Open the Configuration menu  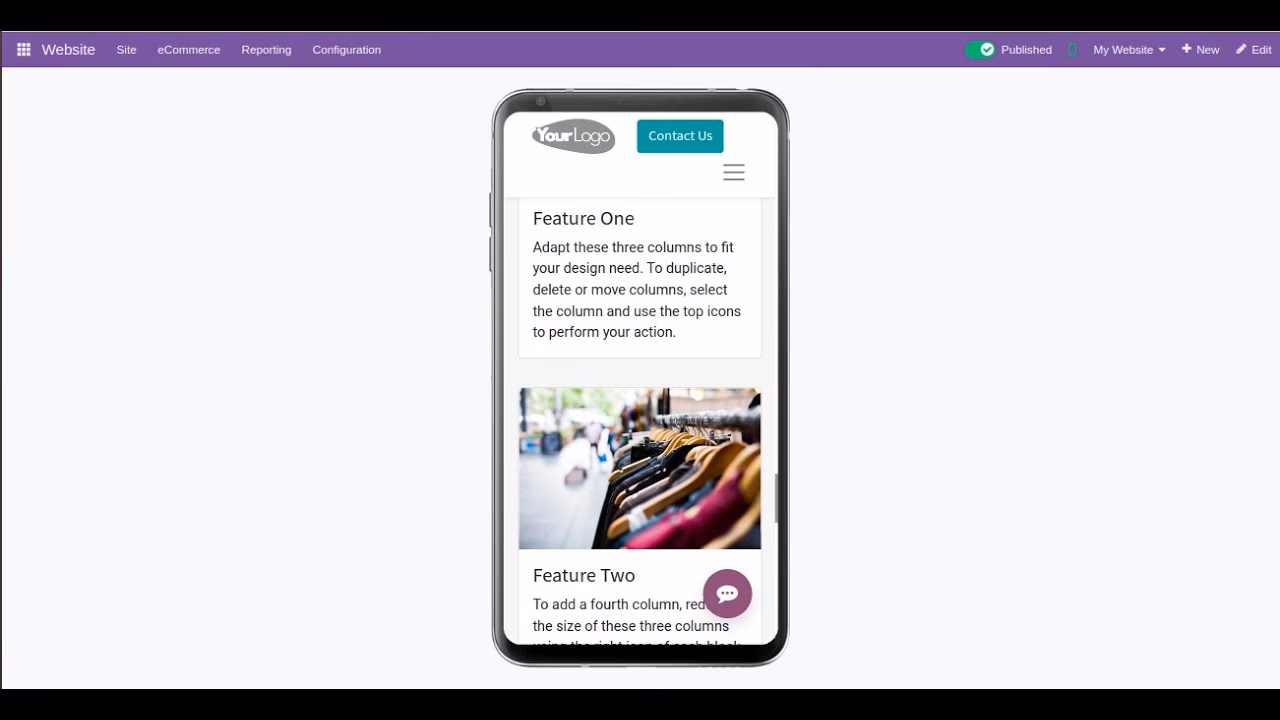(346, 49)
